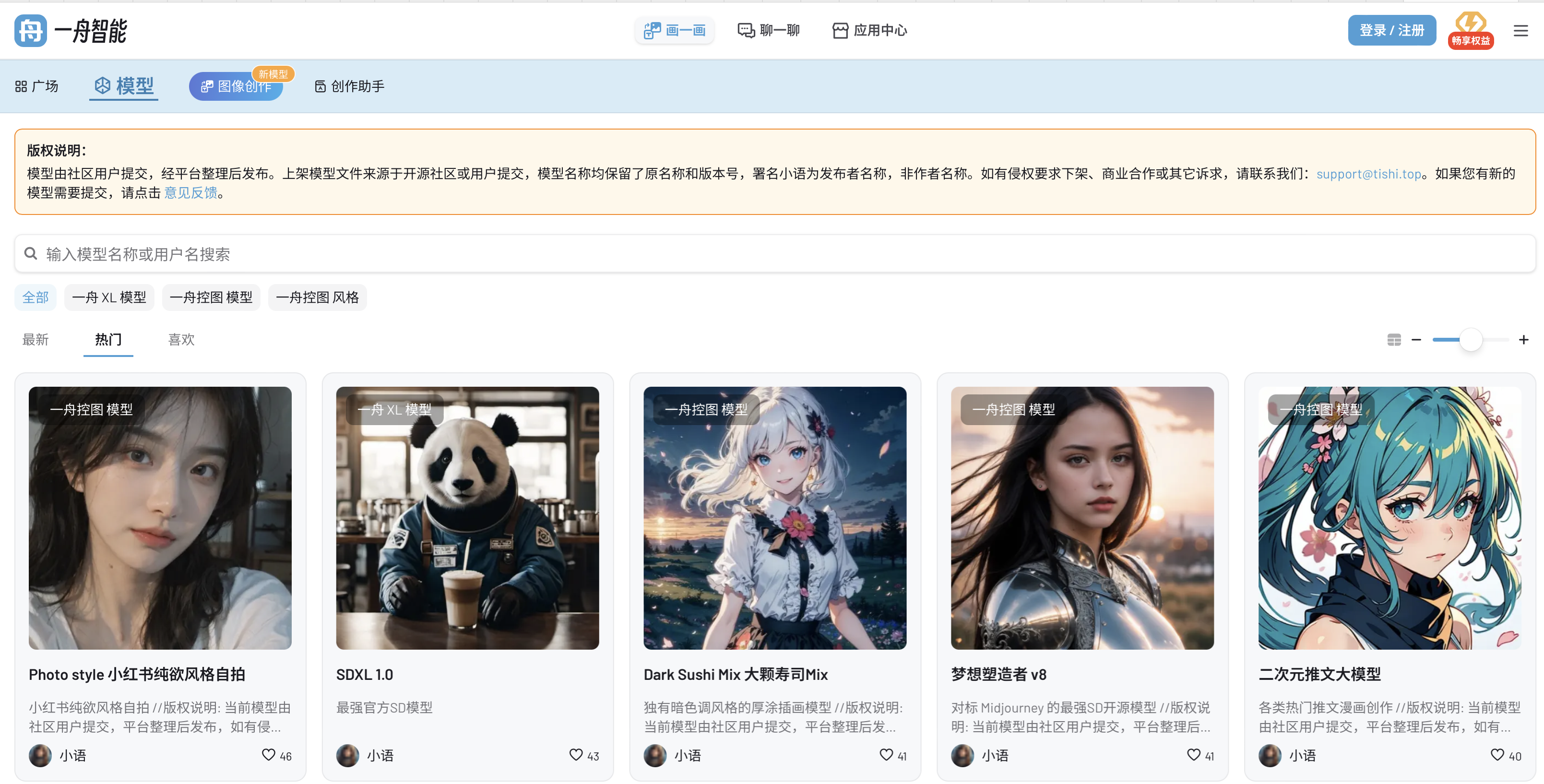Open the 聊一聊 navigation menu item
This screenshot has height=784, width=1544.
click(x=769, y=31)
